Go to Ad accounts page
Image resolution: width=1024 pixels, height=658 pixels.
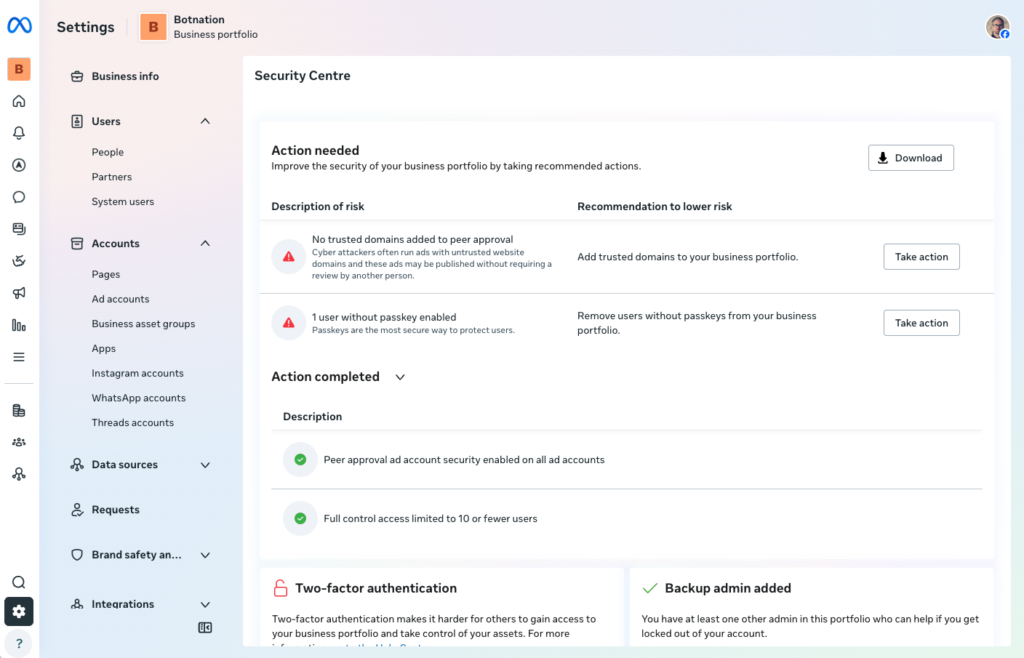120,299
